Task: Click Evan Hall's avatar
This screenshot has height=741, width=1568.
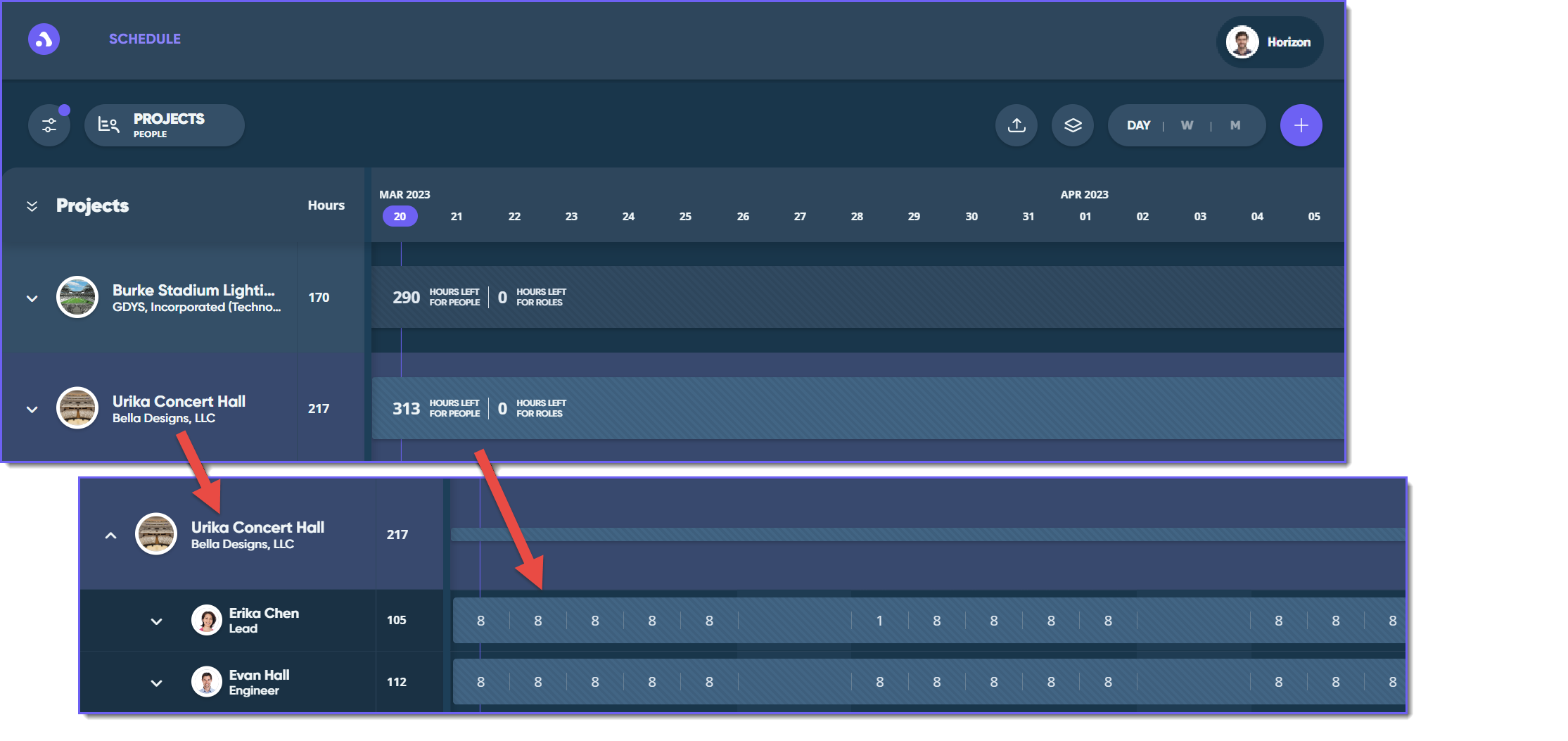Action: (207, 682)
